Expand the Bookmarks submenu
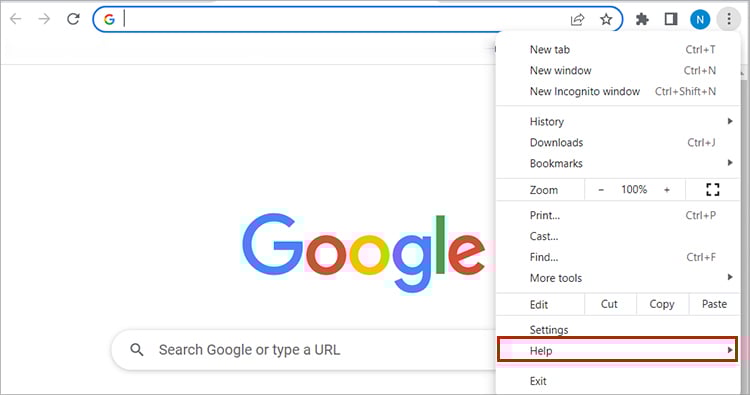The image size is (750, 395). pyautogui.click(x=618, y=163)
